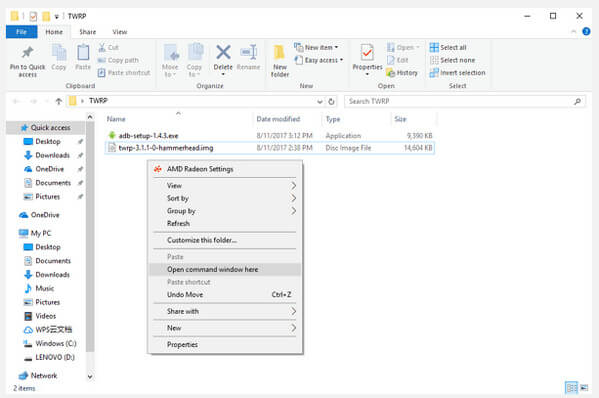Click the History icon in the Open group
Image resolution: width=599 pixels, height=398 pixels.
(390, 73)
